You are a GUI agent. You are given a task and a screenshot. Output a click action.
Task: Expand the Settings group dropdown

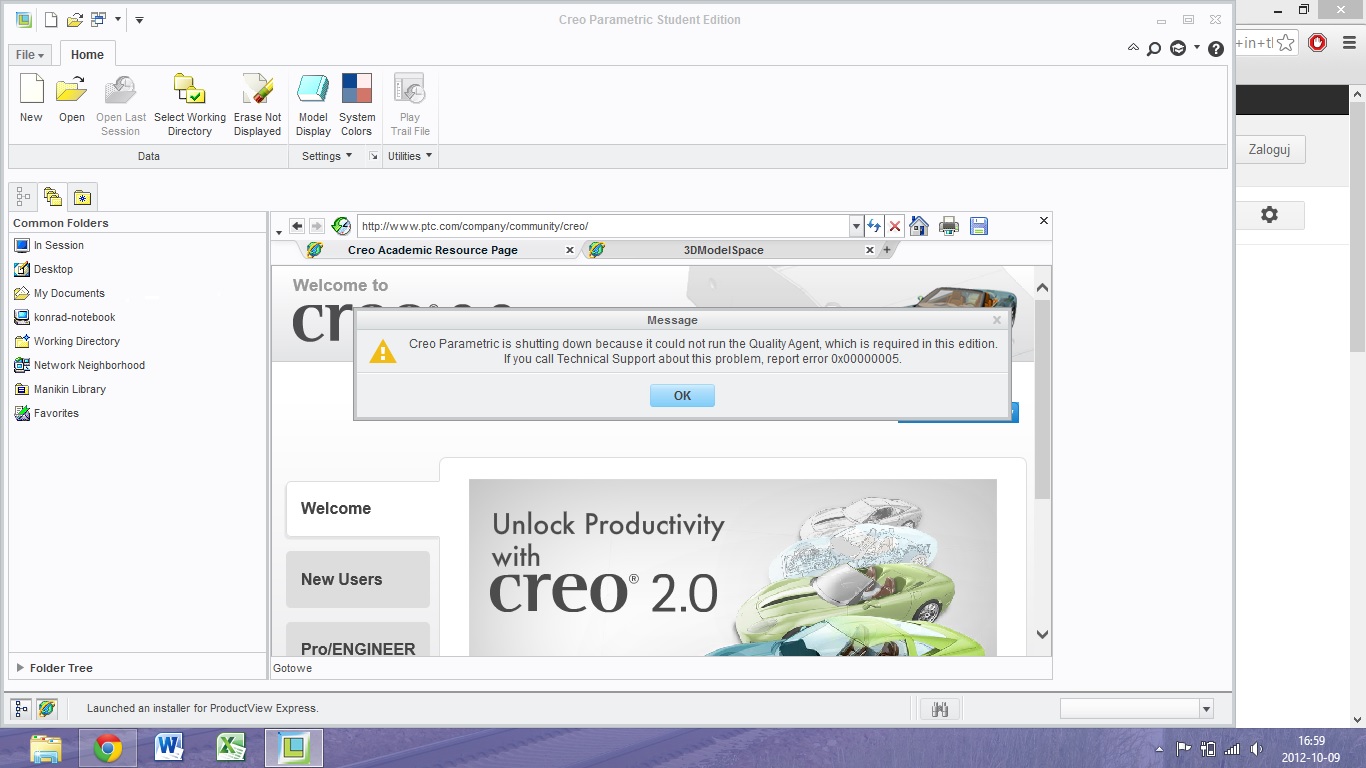[x=327, y=156]
